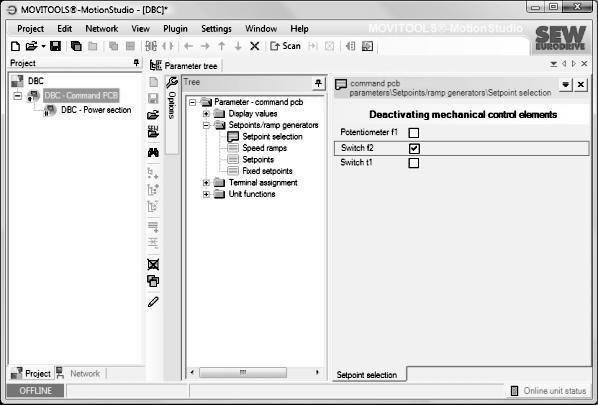The height and width of the screenshot is (405, 598).
Task: Click the New project icon in toolbar
Action: [15, 47]
